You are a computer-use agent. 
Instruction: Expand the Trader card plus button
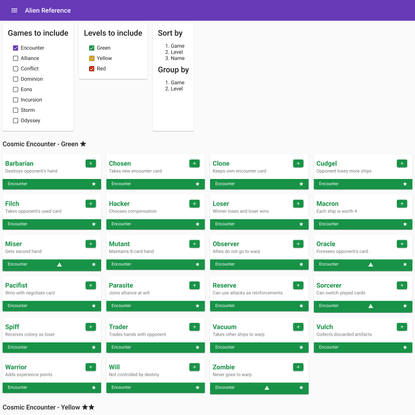[194, 327]
